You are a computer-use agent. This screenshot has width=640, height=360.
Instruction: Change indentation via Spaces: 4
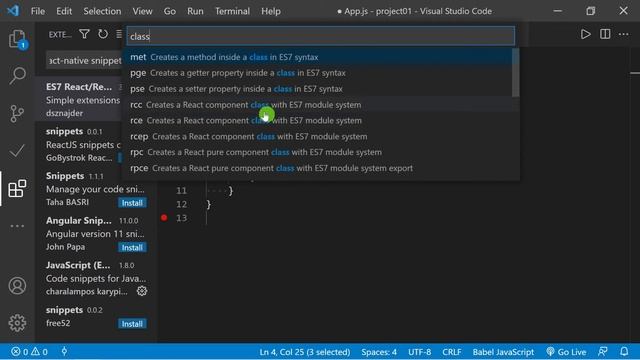379,352
